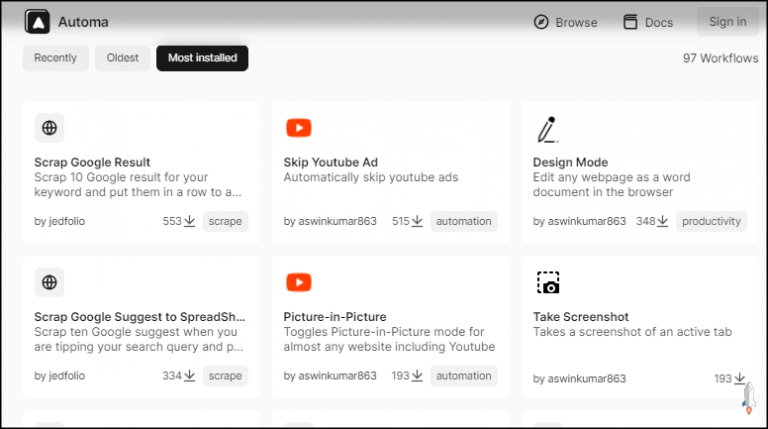Click the productivity tag on Design Mode
Screen dimensions: 768x429
(711, 221)
